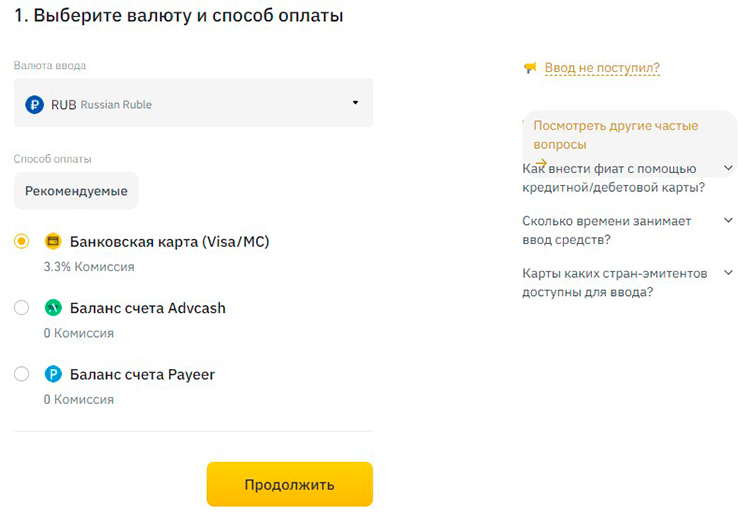The width and height of the screenshot is (748, 515).
Task: Click the megaphone icon near deposit help
Action: tap(530, 68)
